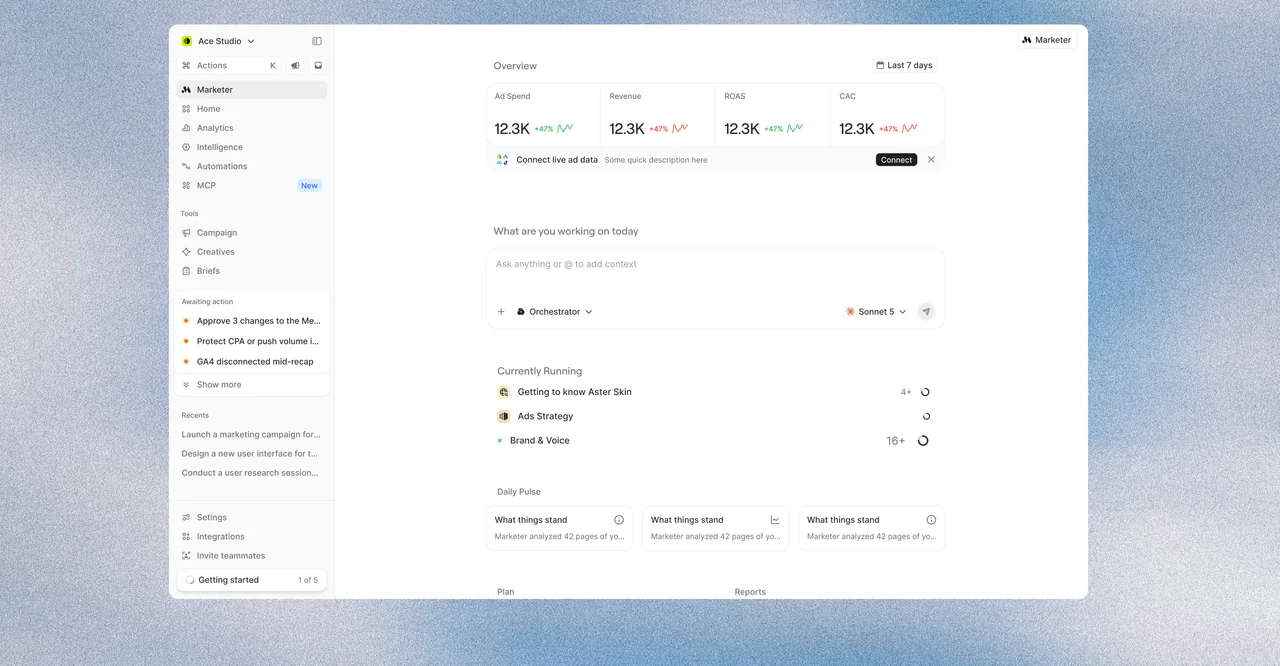Open 'Approve 3 changes to the Me...' action
Image resolution: width=1280 pixels, height=666 pixels.
pyautogui.click(x=252, y=321)
